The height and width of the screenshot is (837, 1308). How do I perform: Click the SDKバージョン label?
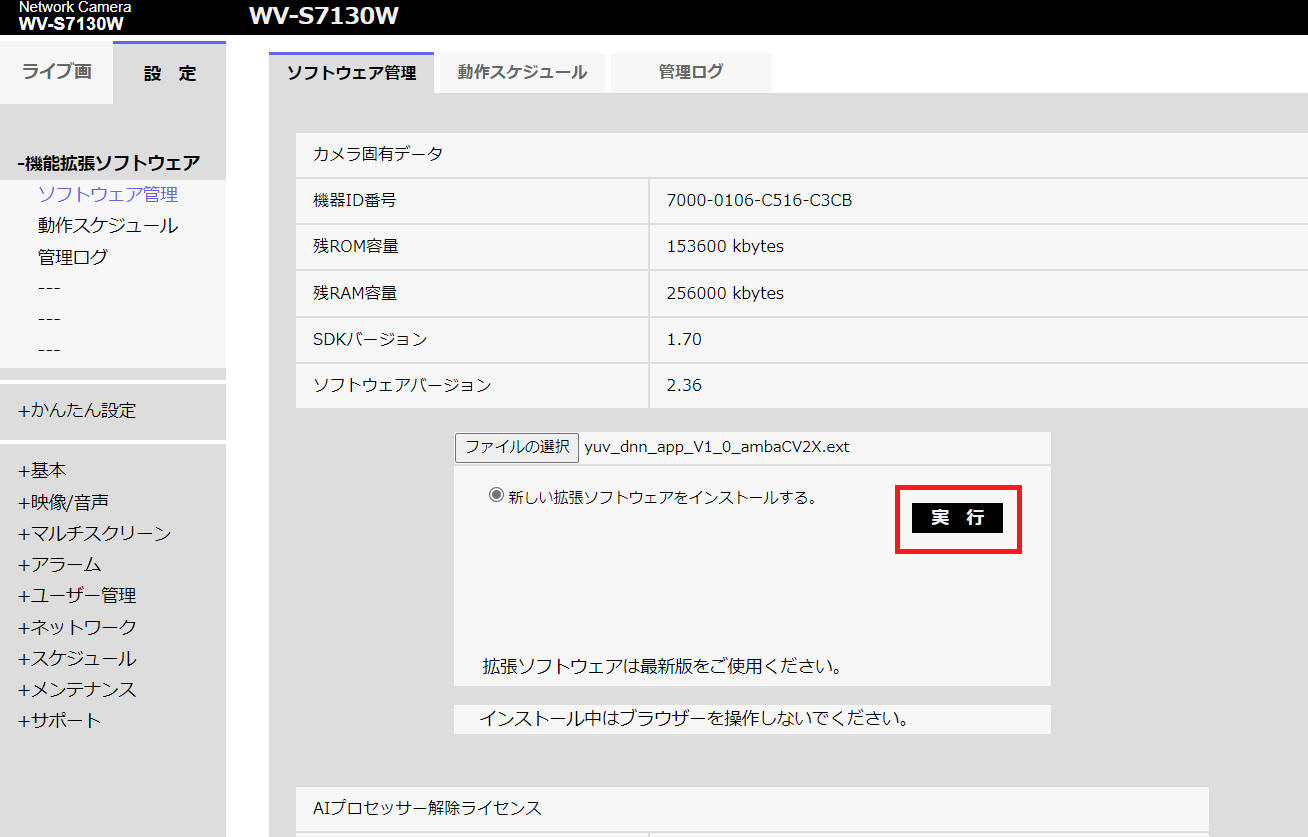(370, 339)
